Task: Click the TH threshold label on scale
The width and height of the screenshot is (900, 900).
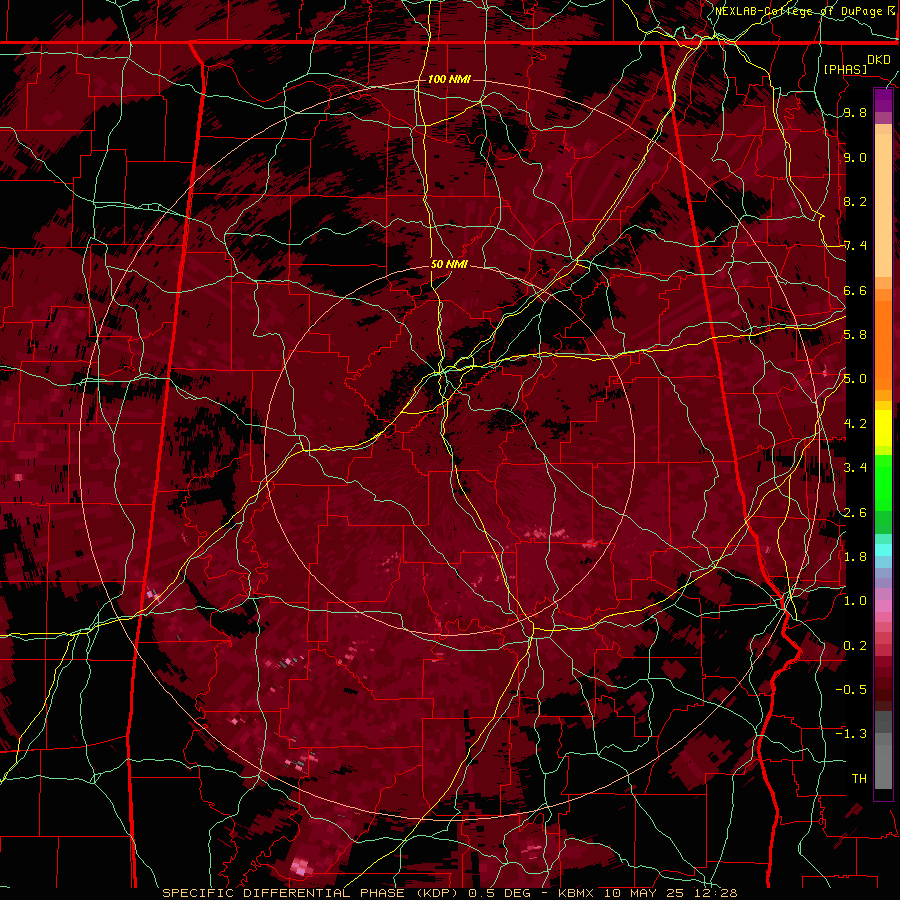Action: tap(859, 779)
